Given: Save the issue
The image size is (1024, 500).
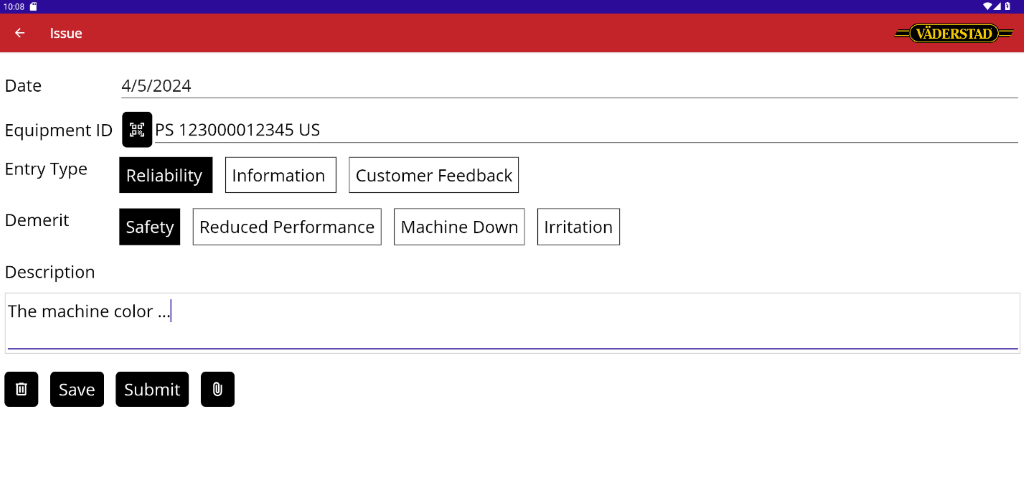Looking at the screenshot, I should [x=77, y=389].
